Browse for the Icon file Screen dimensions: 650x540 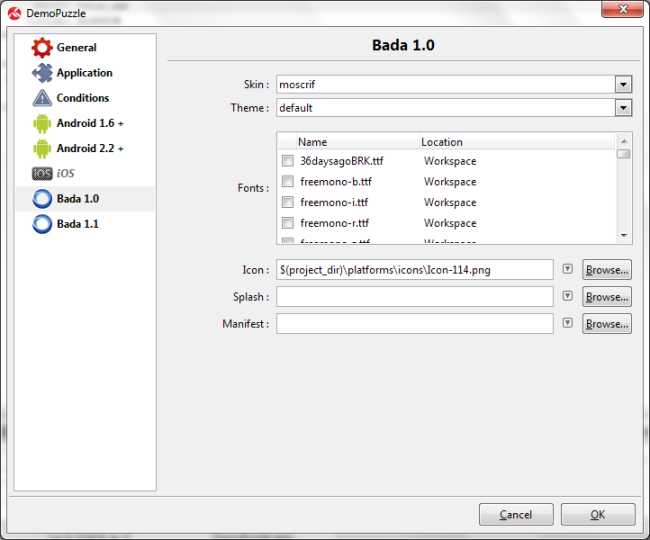tap(607, 270)
